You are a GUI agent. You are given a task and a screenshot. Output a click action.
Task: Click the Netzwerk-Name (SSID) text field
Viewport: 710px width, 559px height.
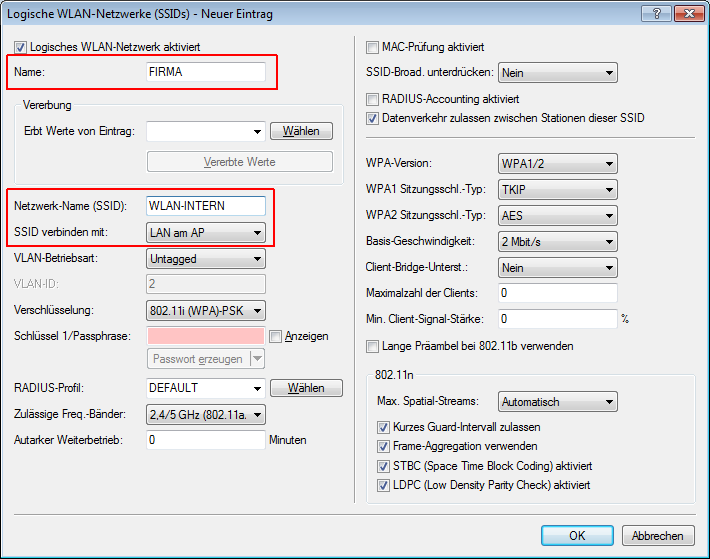(205, 206)
